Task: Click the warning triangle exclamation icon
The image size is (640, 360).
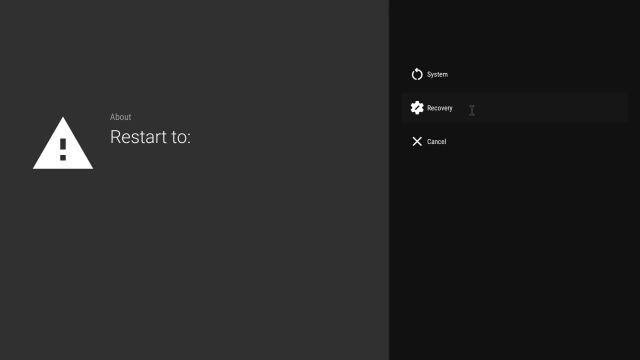Action: [63, 143]
